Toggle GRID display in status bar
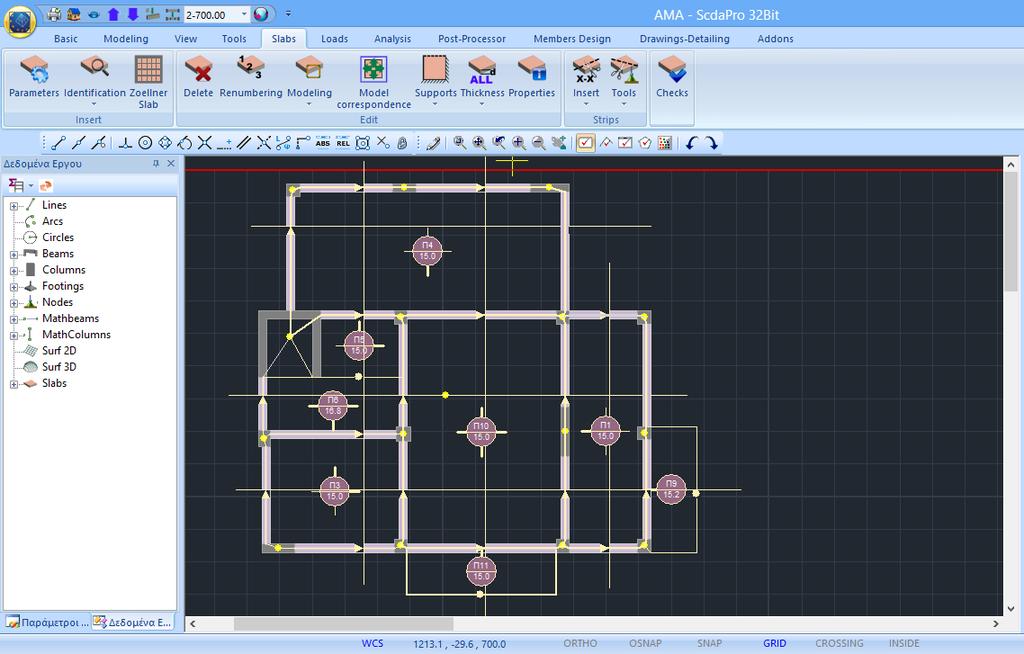This screenshot has width=1024, height=654. (775, 643)
